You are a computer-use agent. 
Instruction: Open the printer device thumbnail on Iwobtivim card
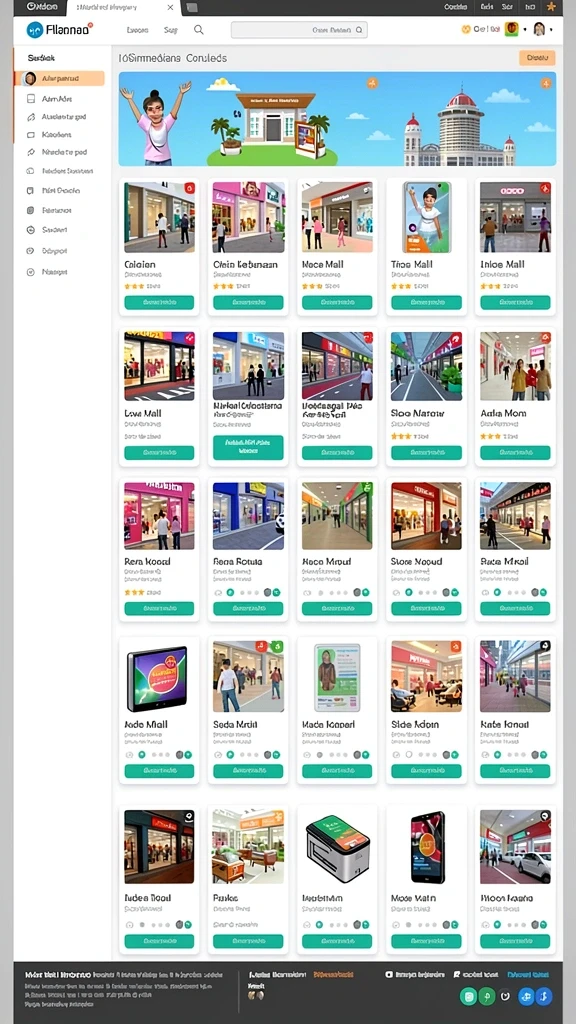click(x=338, y=848)
